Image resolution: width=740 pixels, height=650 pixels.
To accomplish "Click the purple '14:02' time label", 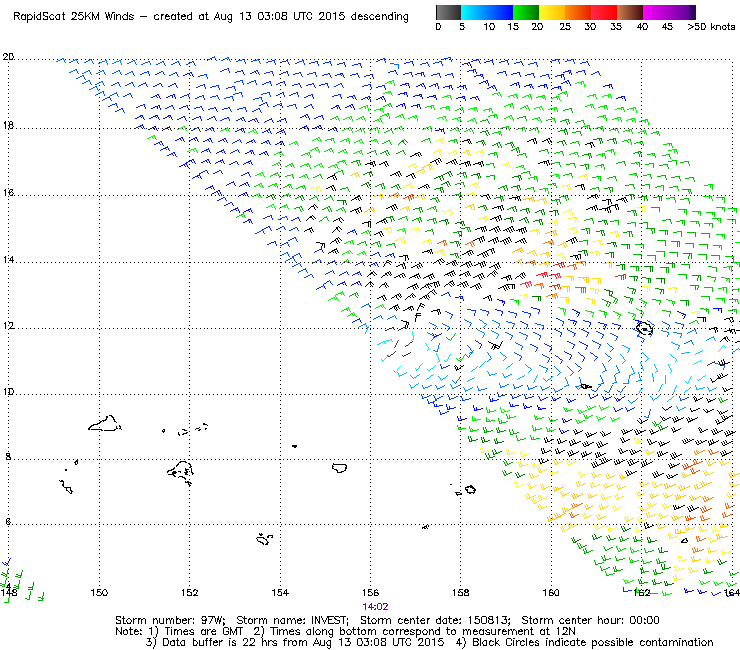I will (x=375, y=607).
